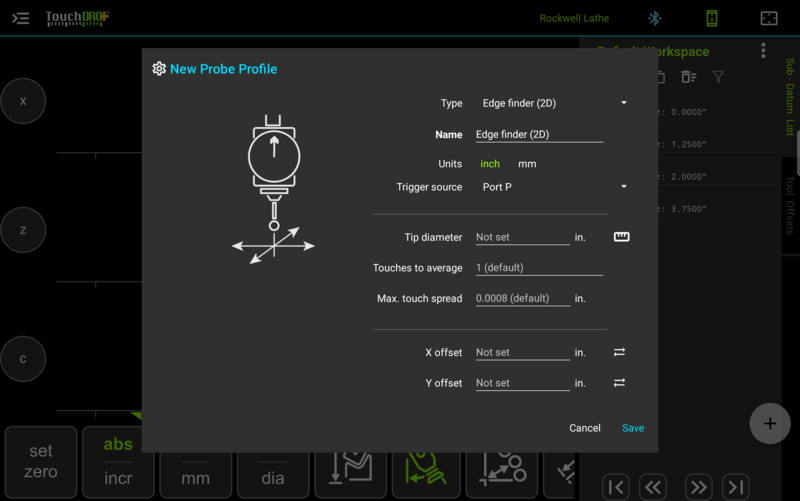Measure tip diameter with ruler icon
This screenshot has height=501, width=800.
[621, 237]
